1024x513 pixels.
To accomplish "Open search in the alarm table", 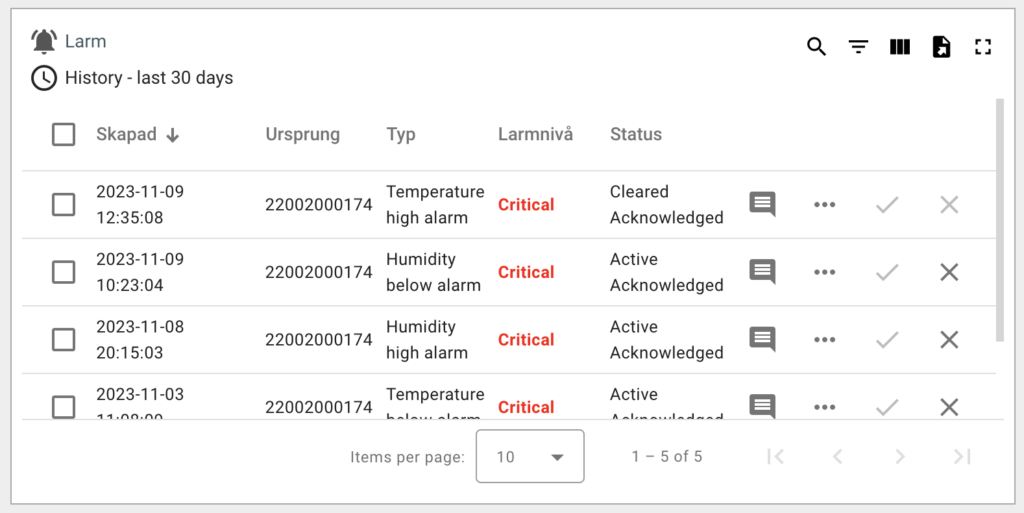I will tap(817, 47).
